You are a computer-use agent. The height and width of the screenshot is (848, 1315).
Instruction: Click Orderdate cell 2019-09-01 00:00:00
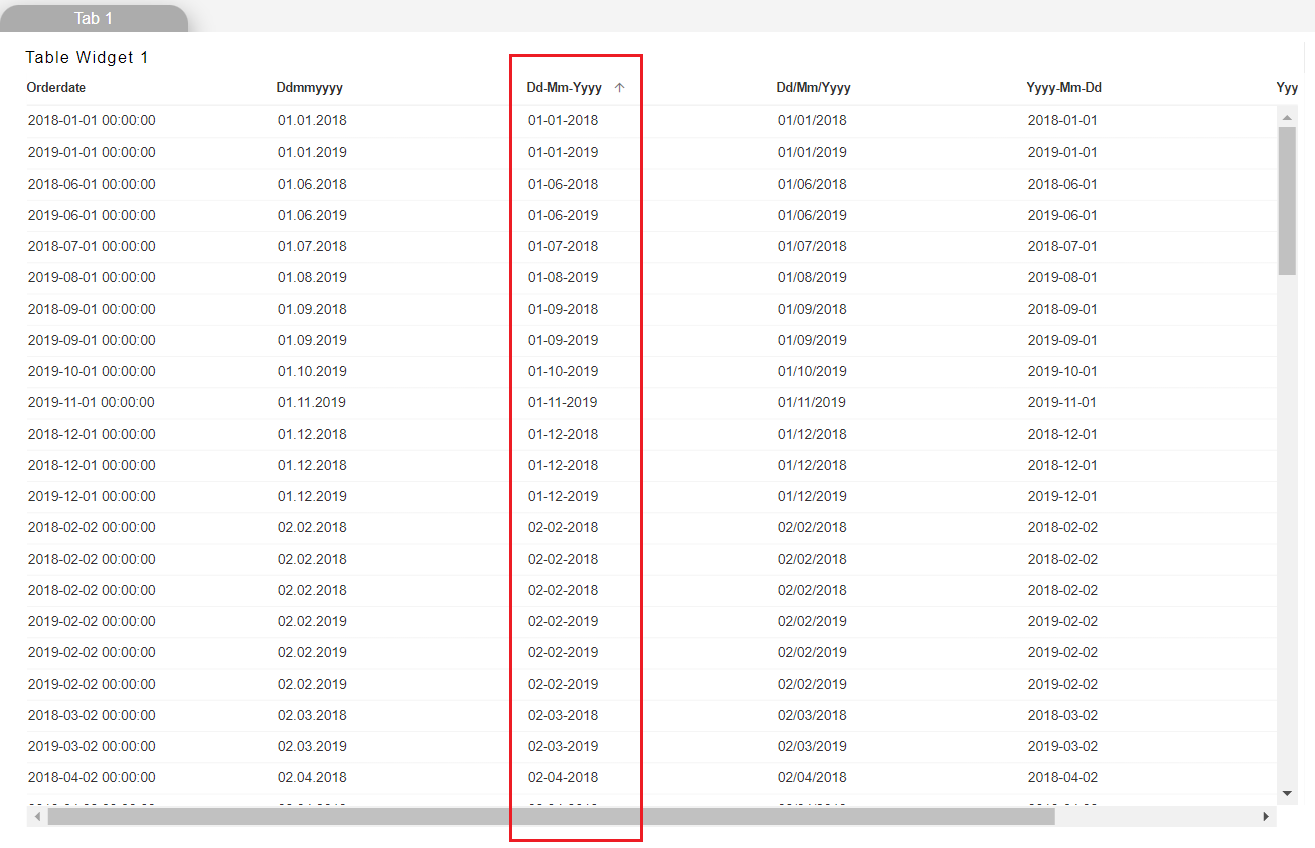[x=91, y=341]
